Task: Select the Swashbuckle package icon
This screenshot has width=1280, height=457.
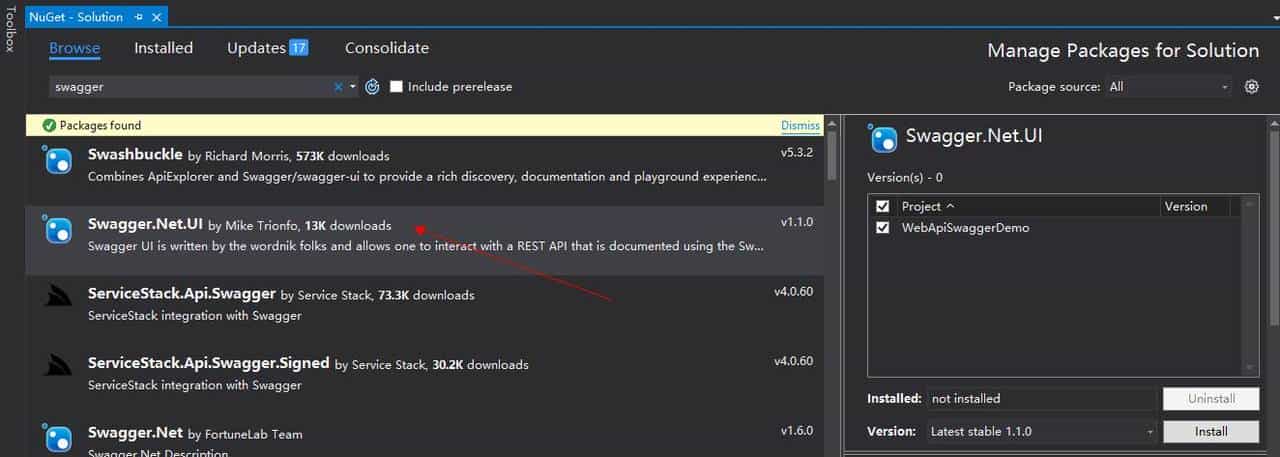Action: [57, 160]
